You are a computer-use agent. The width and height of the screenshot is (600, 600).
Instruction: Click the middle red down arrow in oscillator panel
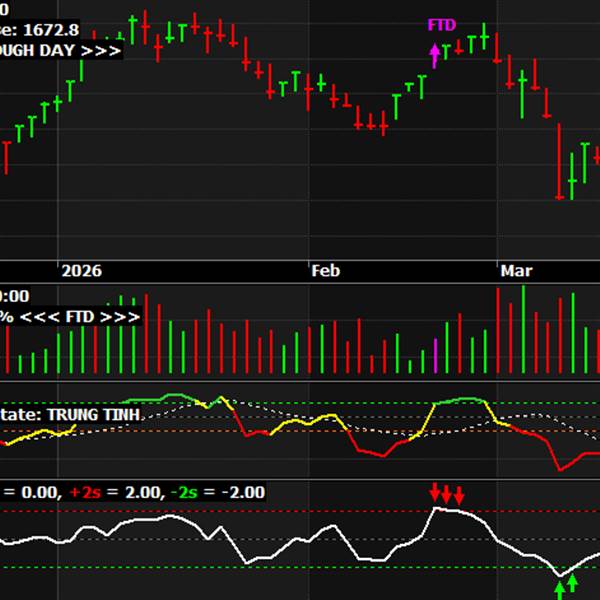coord(446,494)
